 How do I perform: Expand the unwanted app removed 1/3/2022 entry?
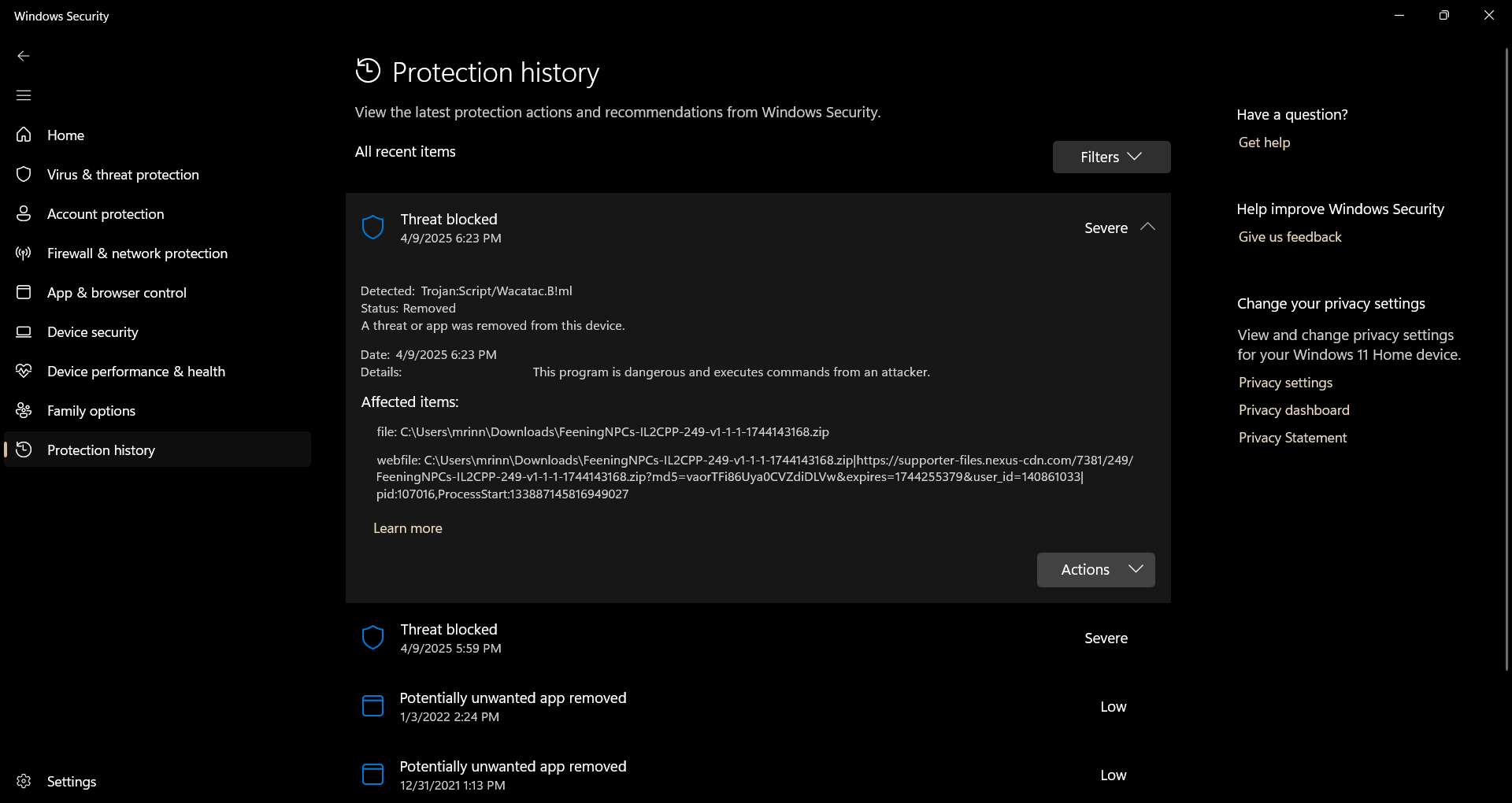758,706
